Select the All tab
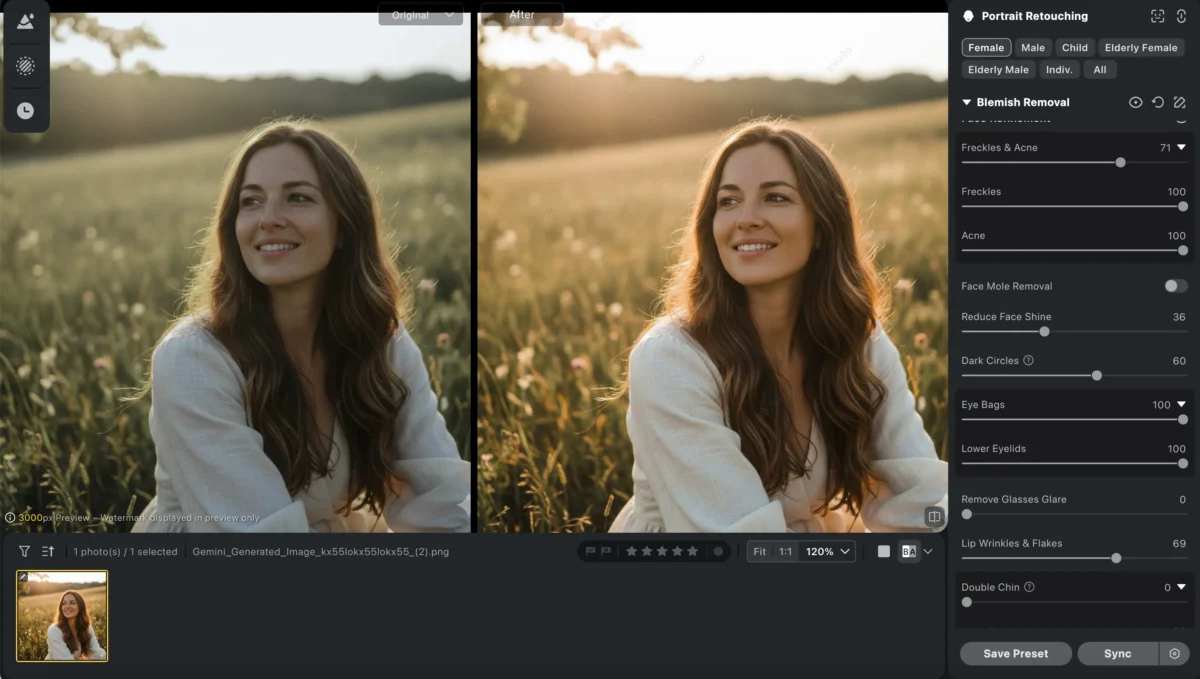 1100,70
